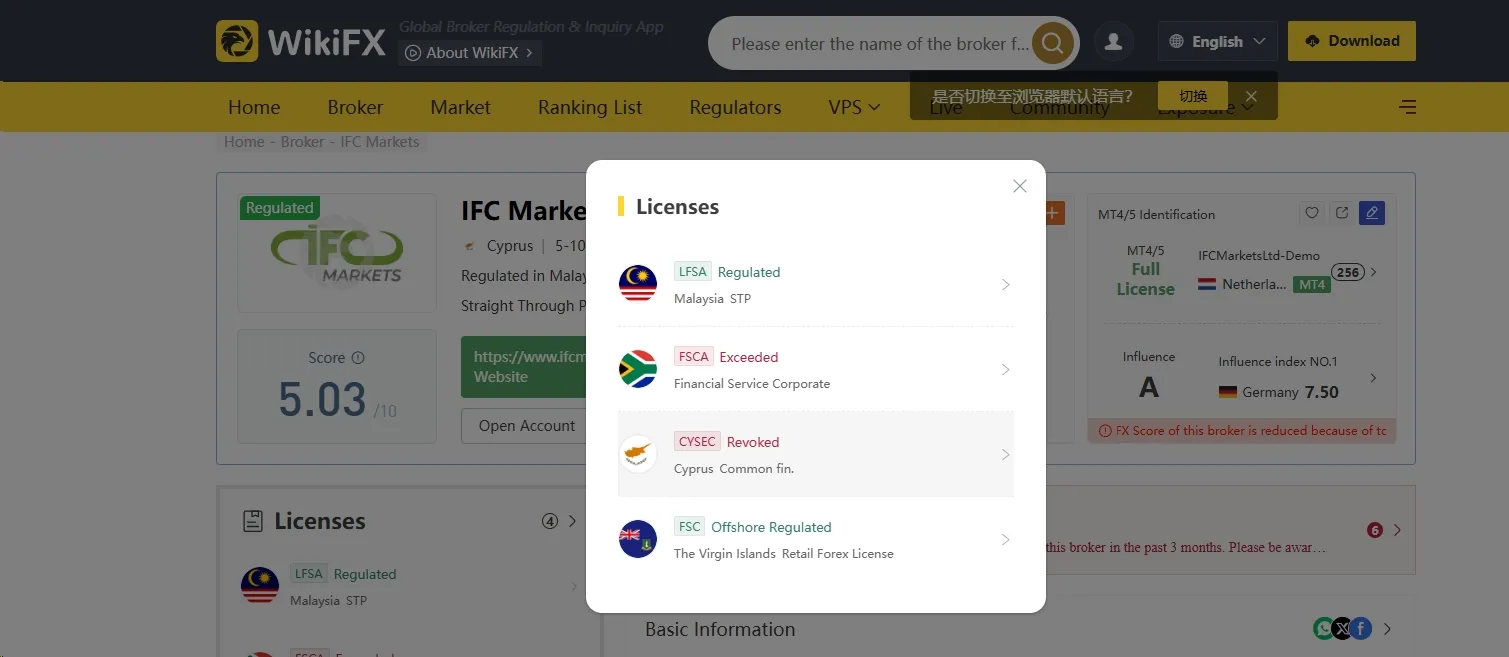
Task: Click the Open Account button
Action: click(x=526, y=426)
